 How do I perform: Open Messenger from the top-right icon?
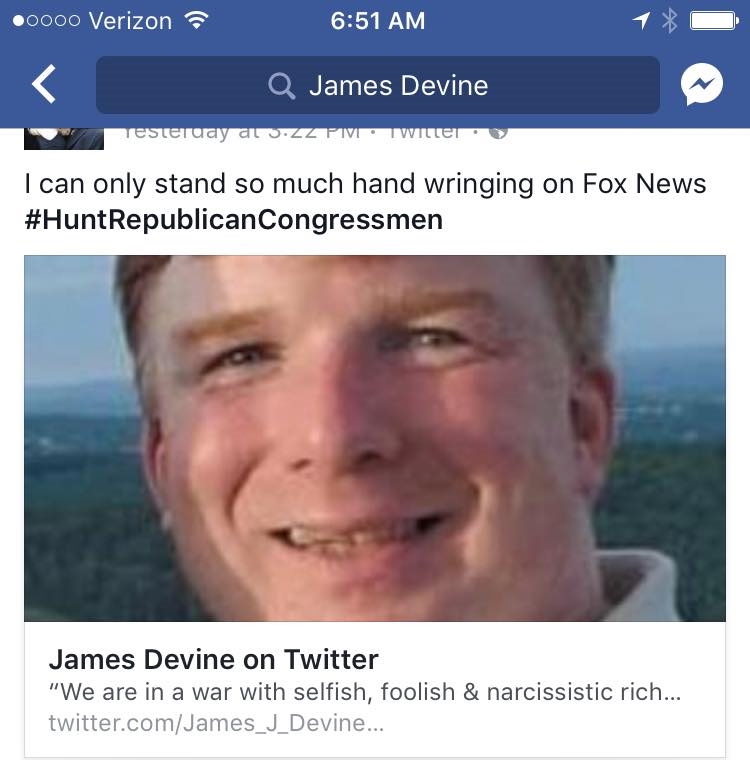point(701,84)
